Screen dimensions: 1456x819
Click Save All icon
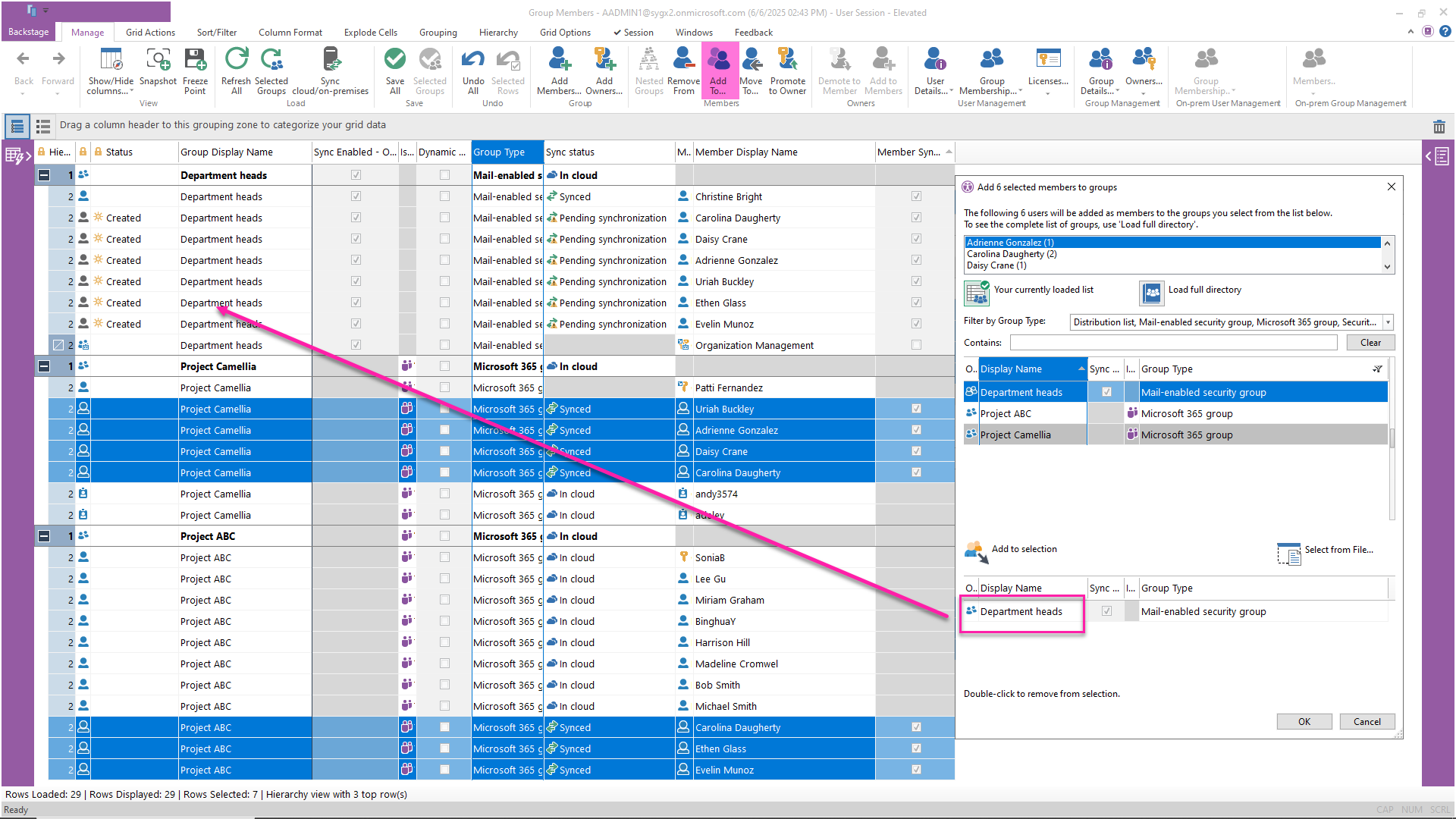395,59
